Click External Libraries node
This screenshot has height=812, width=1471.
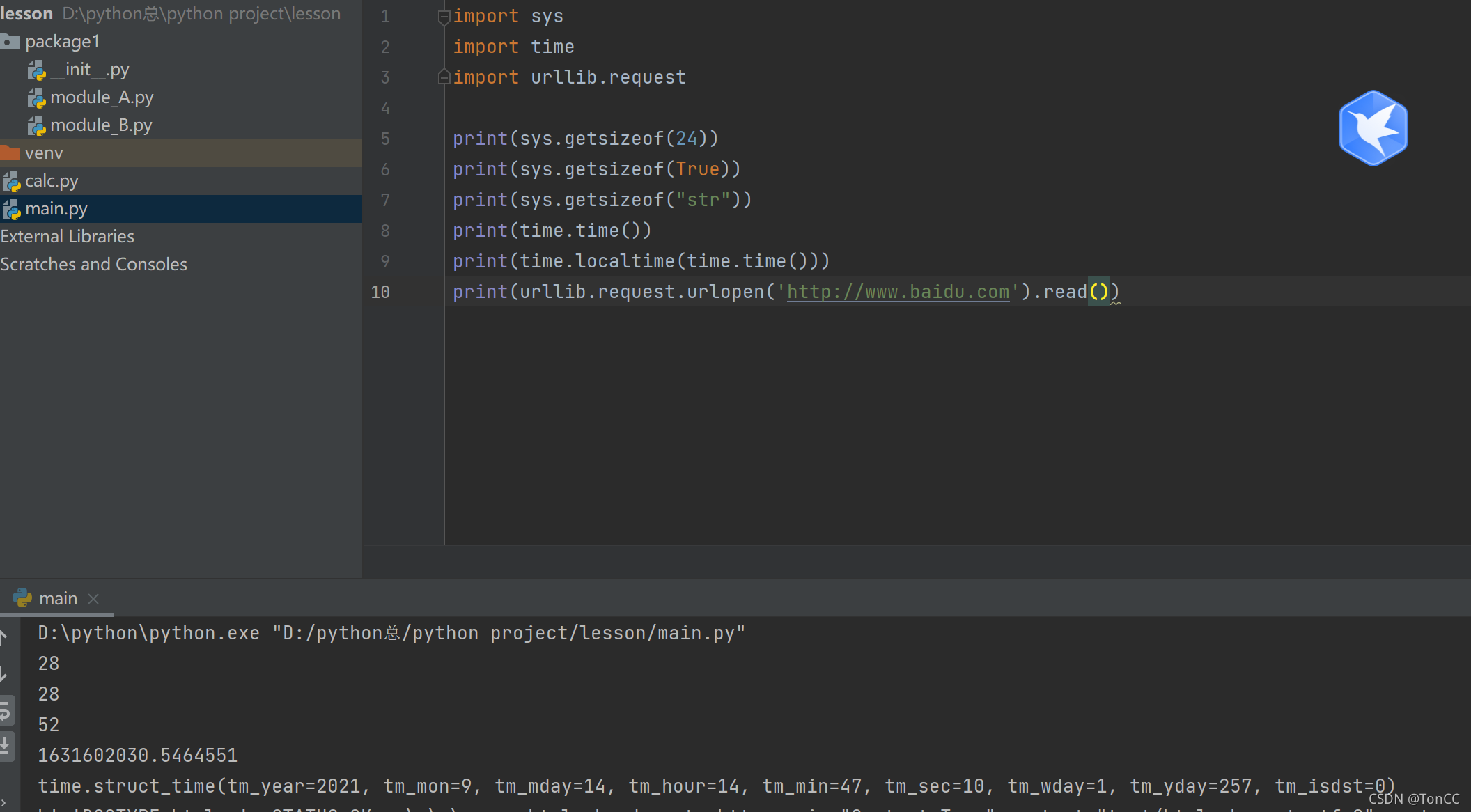68,237
